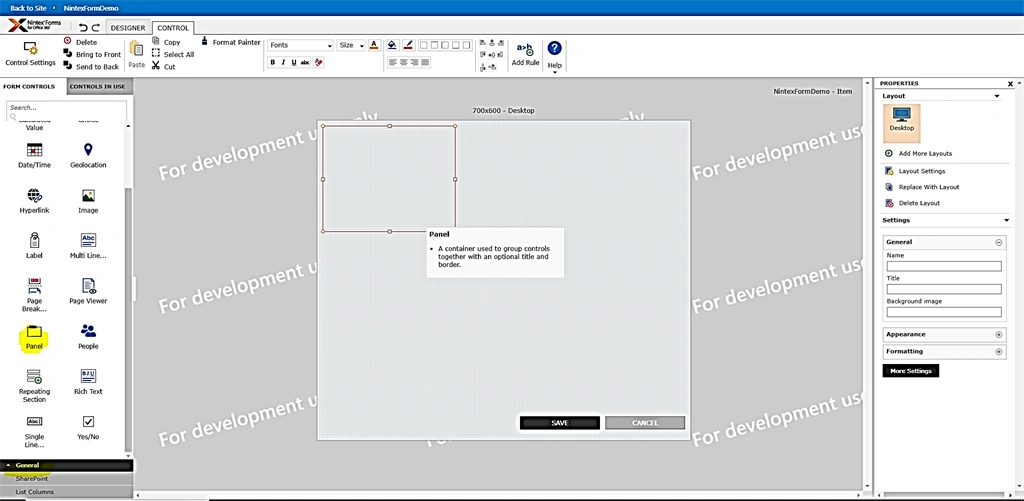Select the Multi Line textbox control
The image size is (1024, 501).
tap(88, 246)
